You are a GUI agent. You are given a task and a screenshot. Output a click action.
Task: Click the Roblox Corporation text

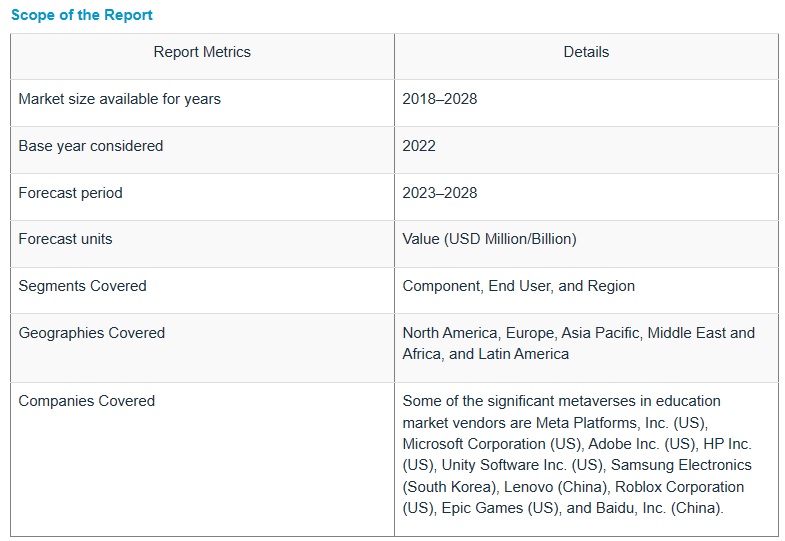tap(680, 487)
